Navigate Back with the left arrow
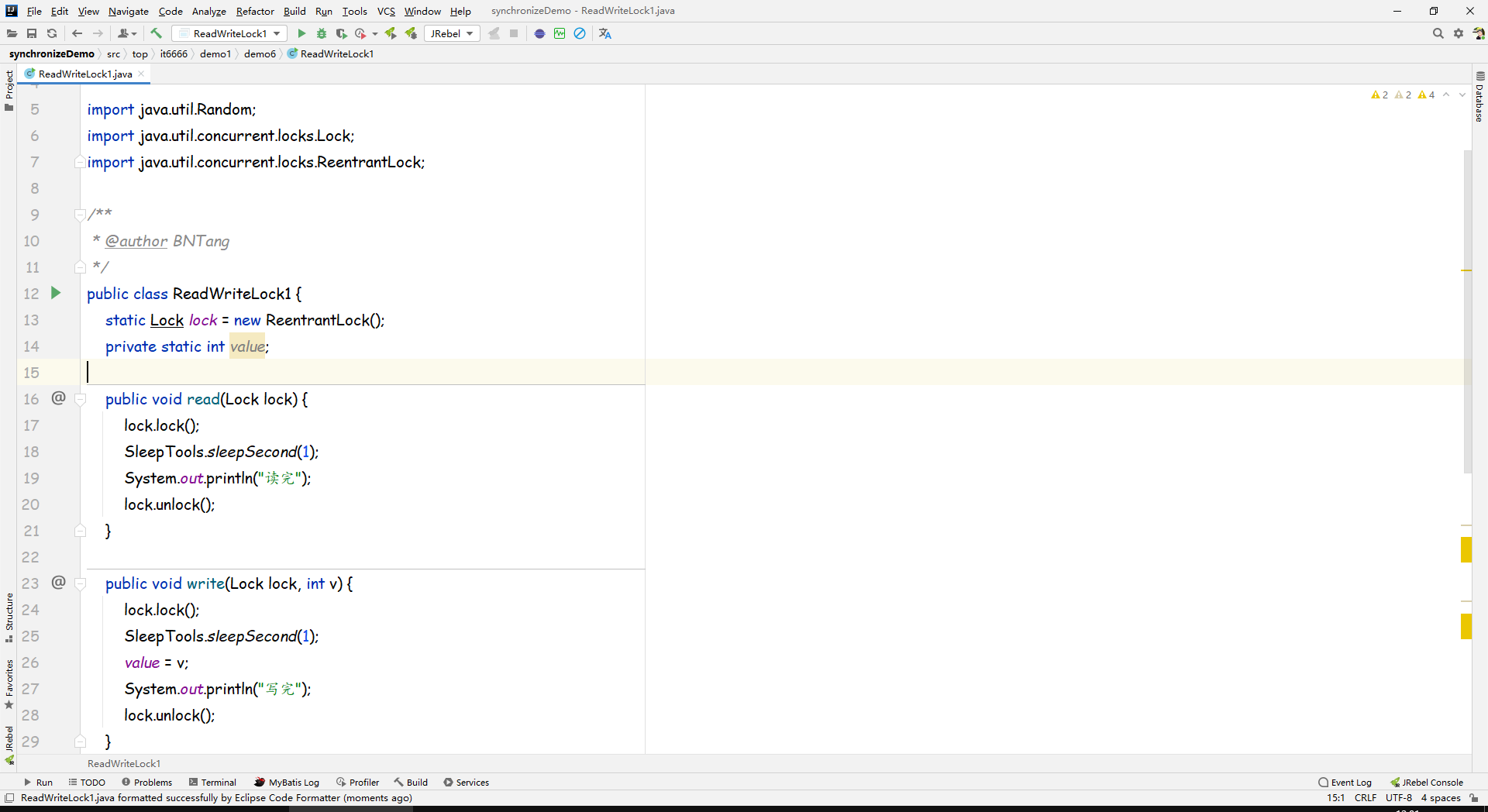Image resolution: width=1488 pixels, height=812 pixels. (77, 33)
